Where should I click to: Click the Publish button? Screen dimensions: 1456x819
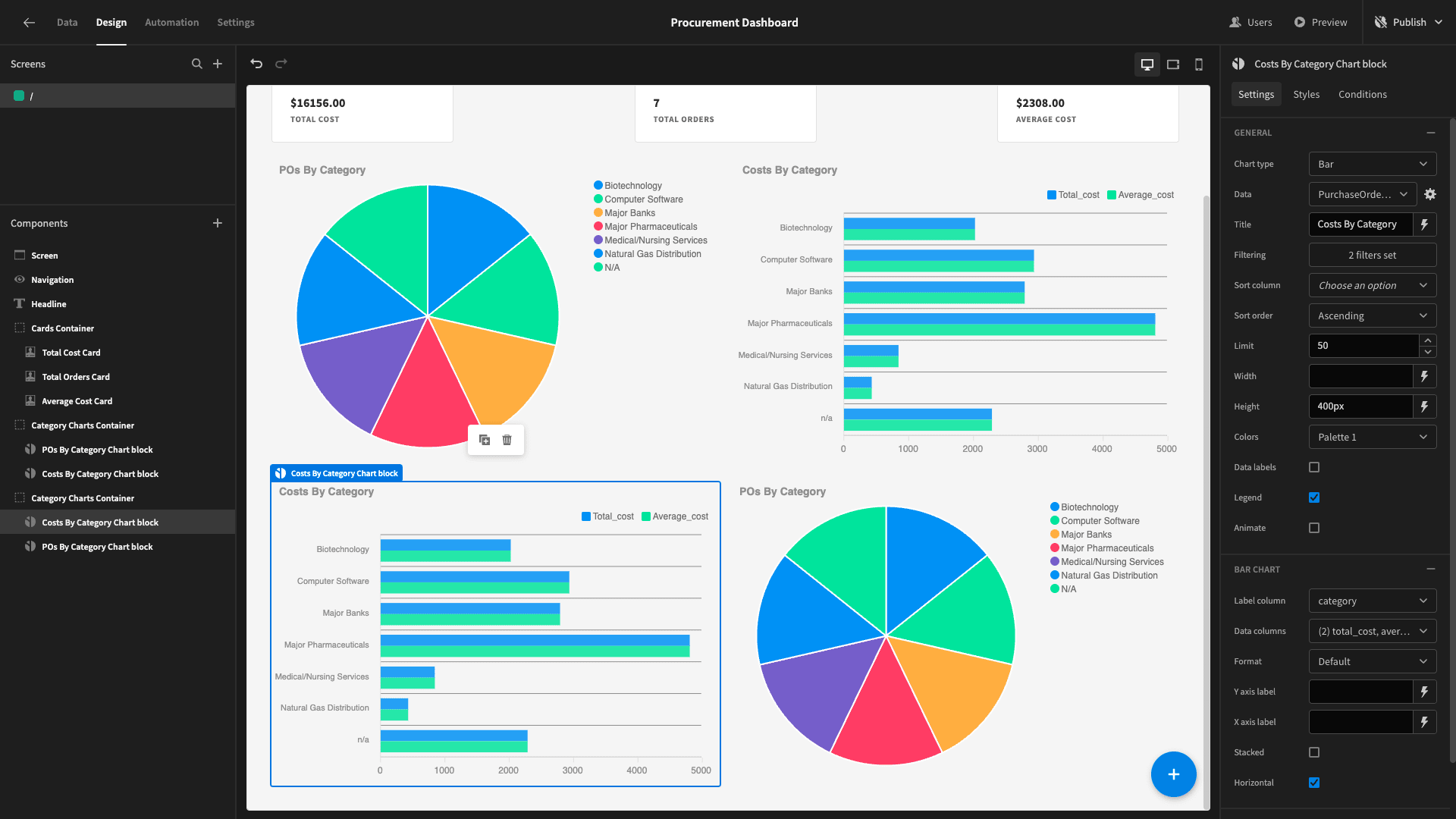1409,22
